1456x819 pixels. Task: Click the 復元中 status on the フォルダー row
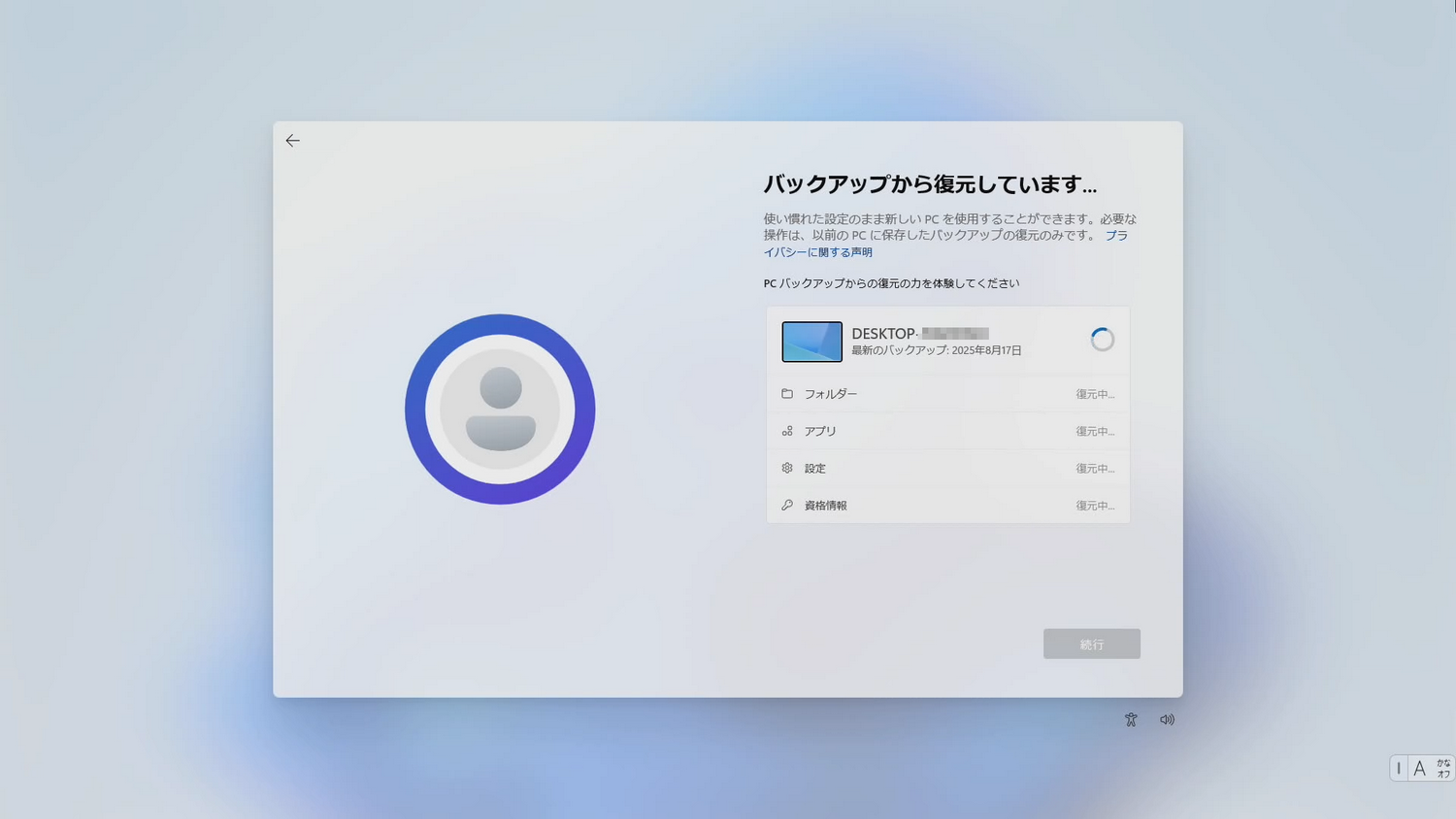[x=1095, y=393]
